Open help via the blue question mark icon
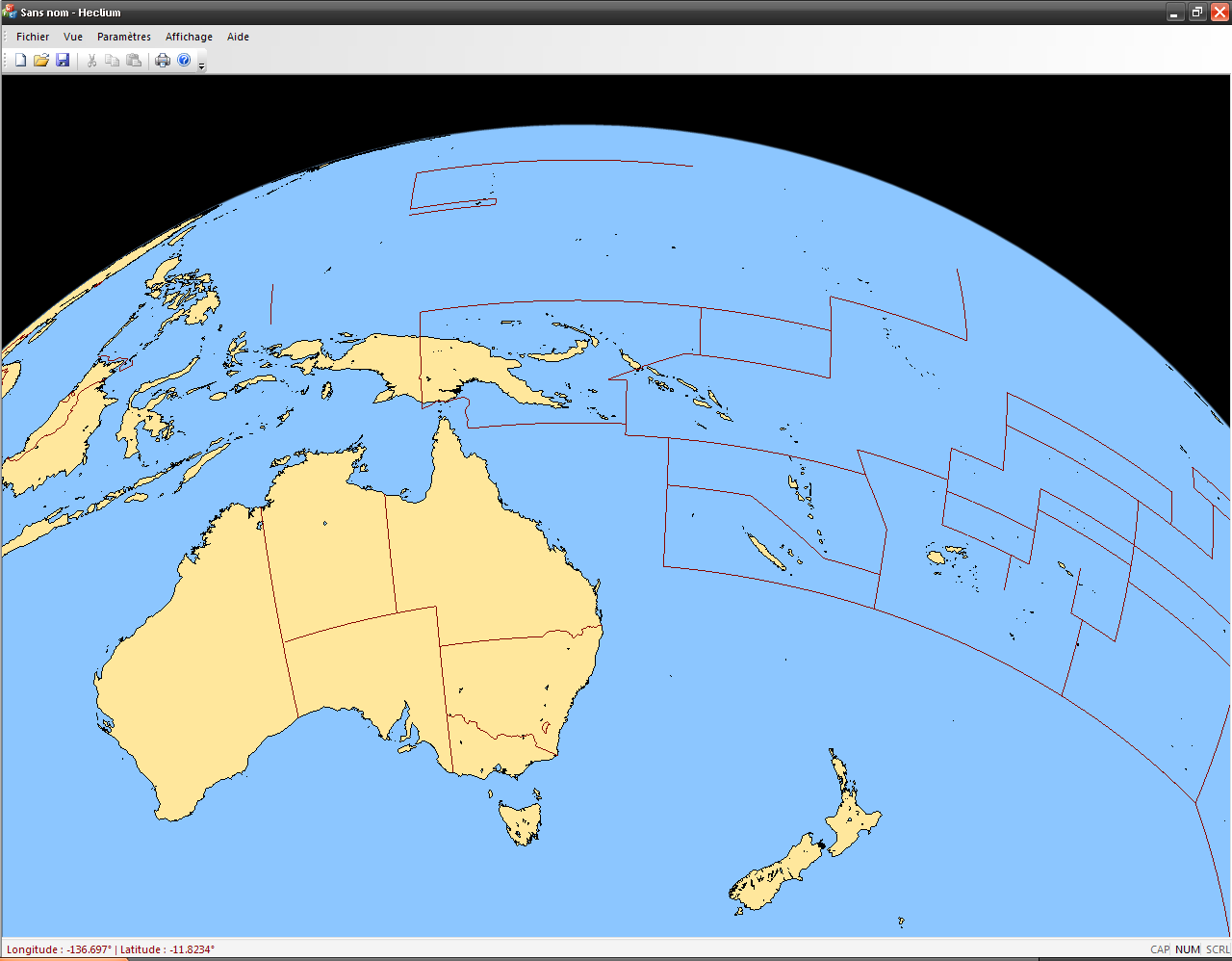1232x961 pixels. (x=184, y=61)
